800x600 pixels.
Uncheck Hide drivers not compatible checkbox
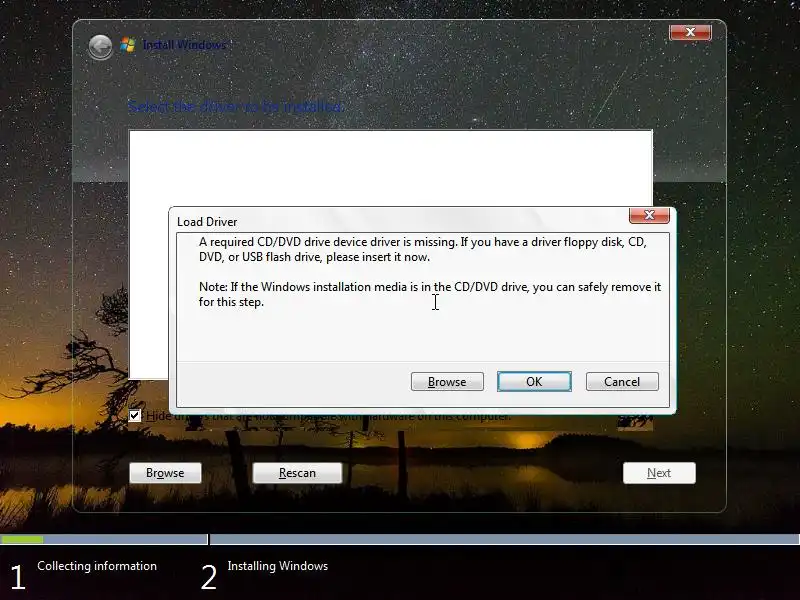[x=135, y=415]
